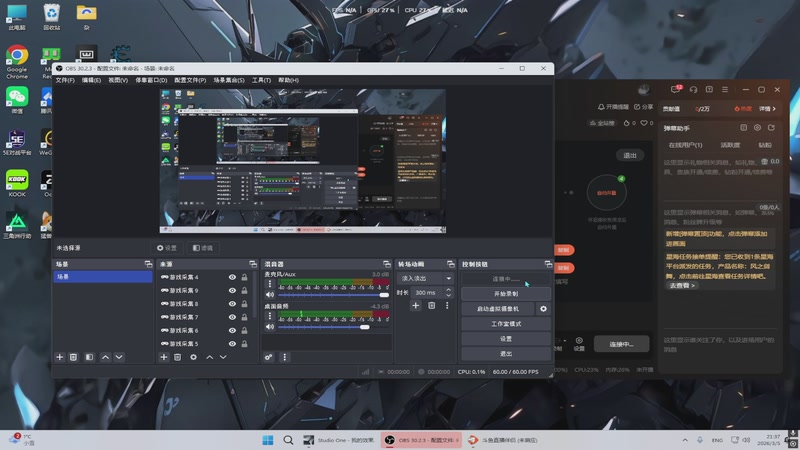Toggle lock on 游戏采集 8

pos(244,304)
